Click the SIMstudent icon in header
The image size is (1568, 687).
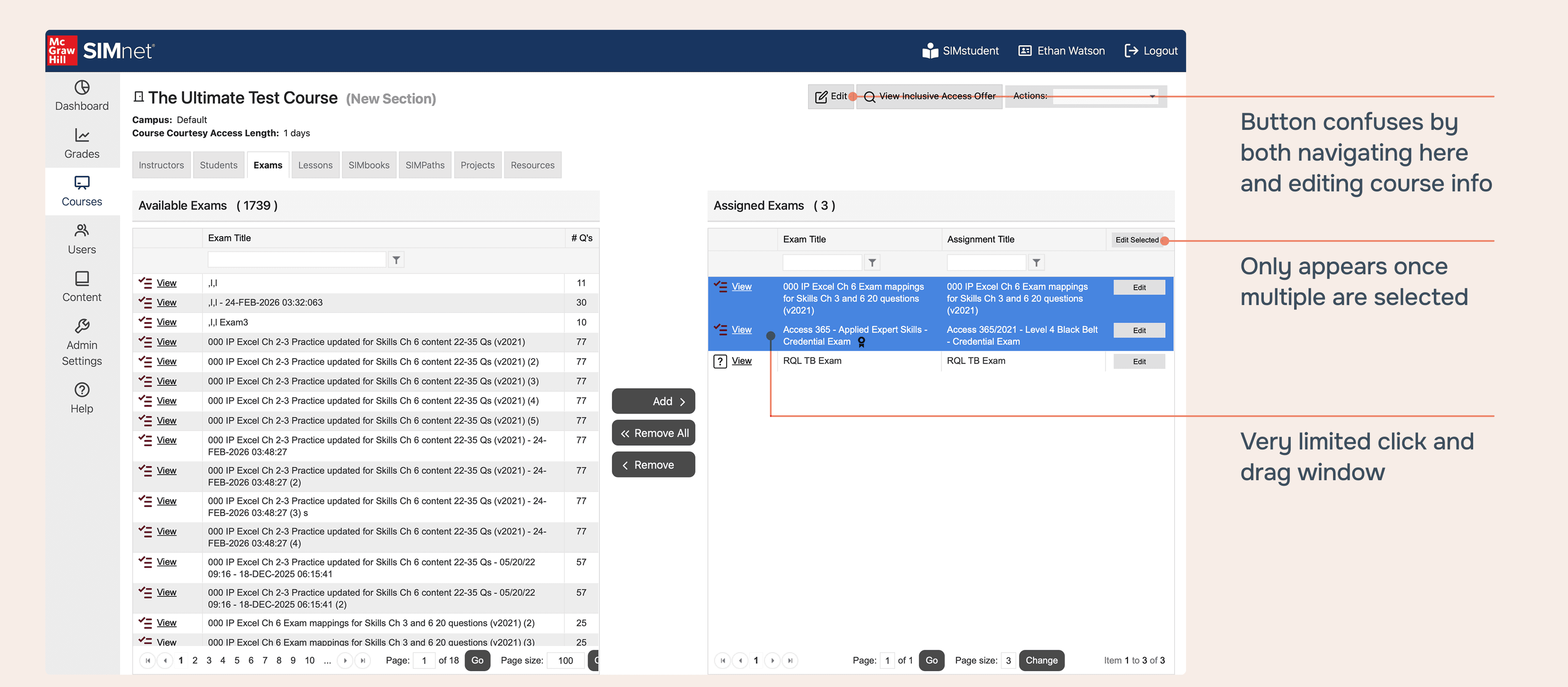[x=930, y=51]
